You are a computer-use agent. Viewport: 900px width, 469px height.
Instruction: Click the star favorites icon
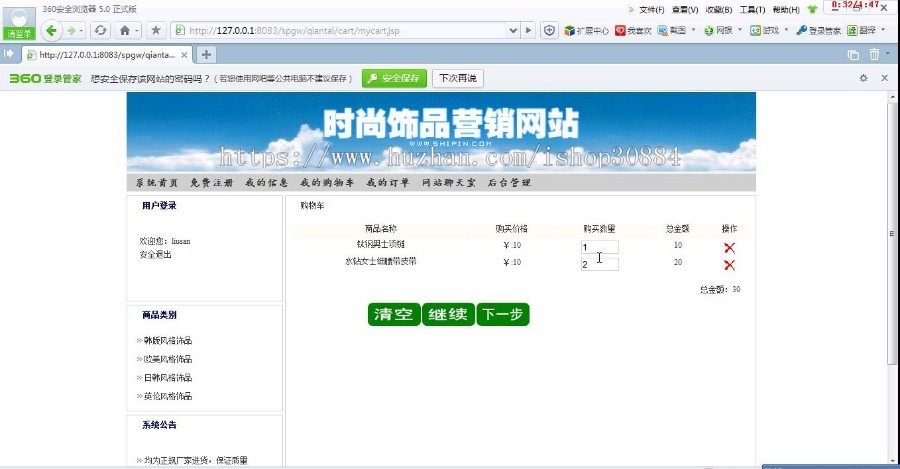click(x=156, y=30)
